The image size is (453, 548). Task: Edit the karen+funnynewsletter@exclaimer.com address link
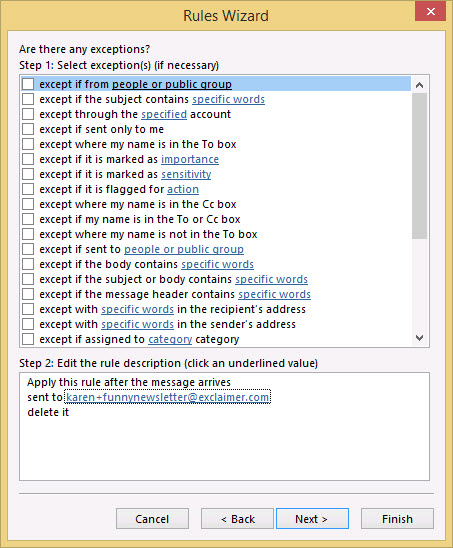[x=168, y=397]
